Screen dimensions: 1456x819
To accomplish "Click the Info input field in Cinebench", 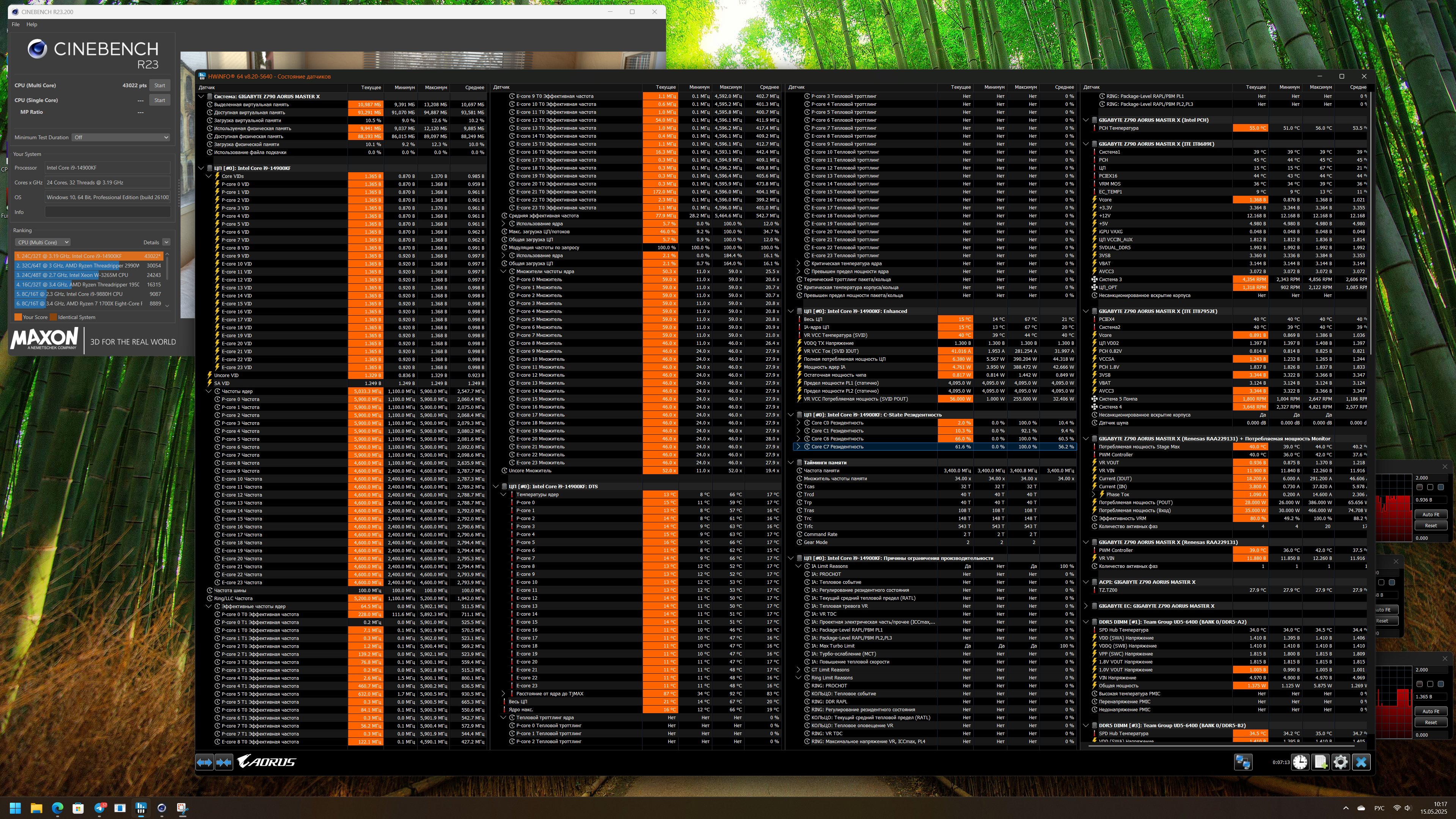I will pos(107,212).
